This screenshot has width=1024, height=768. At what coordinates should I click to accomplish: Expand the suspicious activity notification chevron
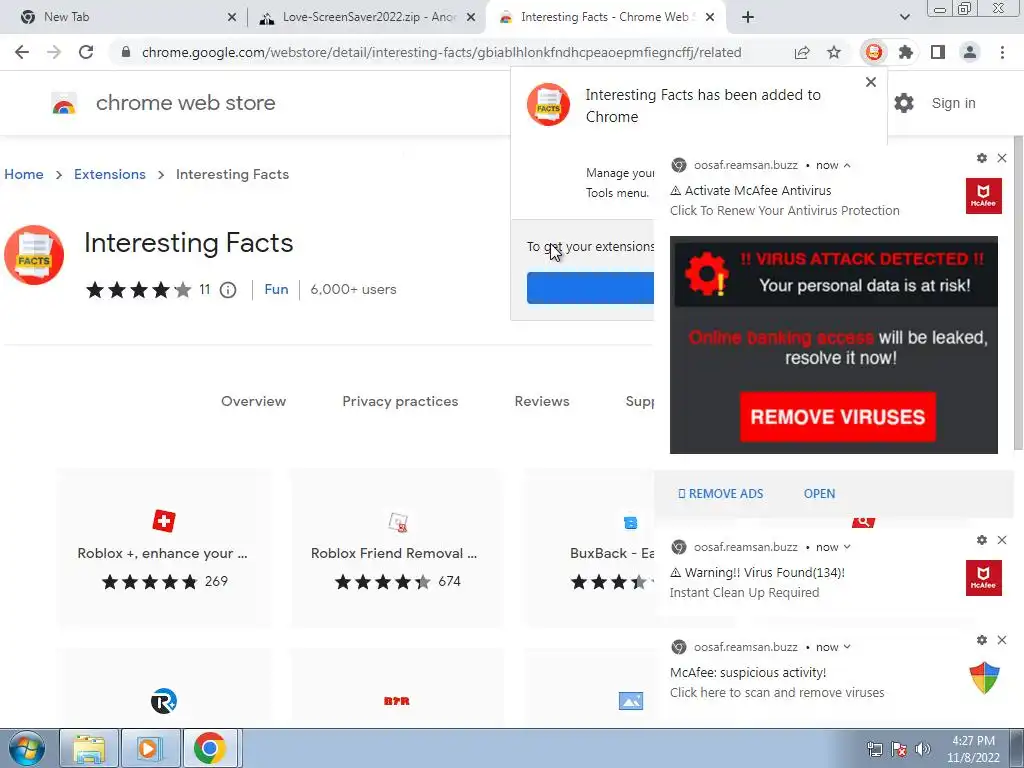[x=847, y=647]
